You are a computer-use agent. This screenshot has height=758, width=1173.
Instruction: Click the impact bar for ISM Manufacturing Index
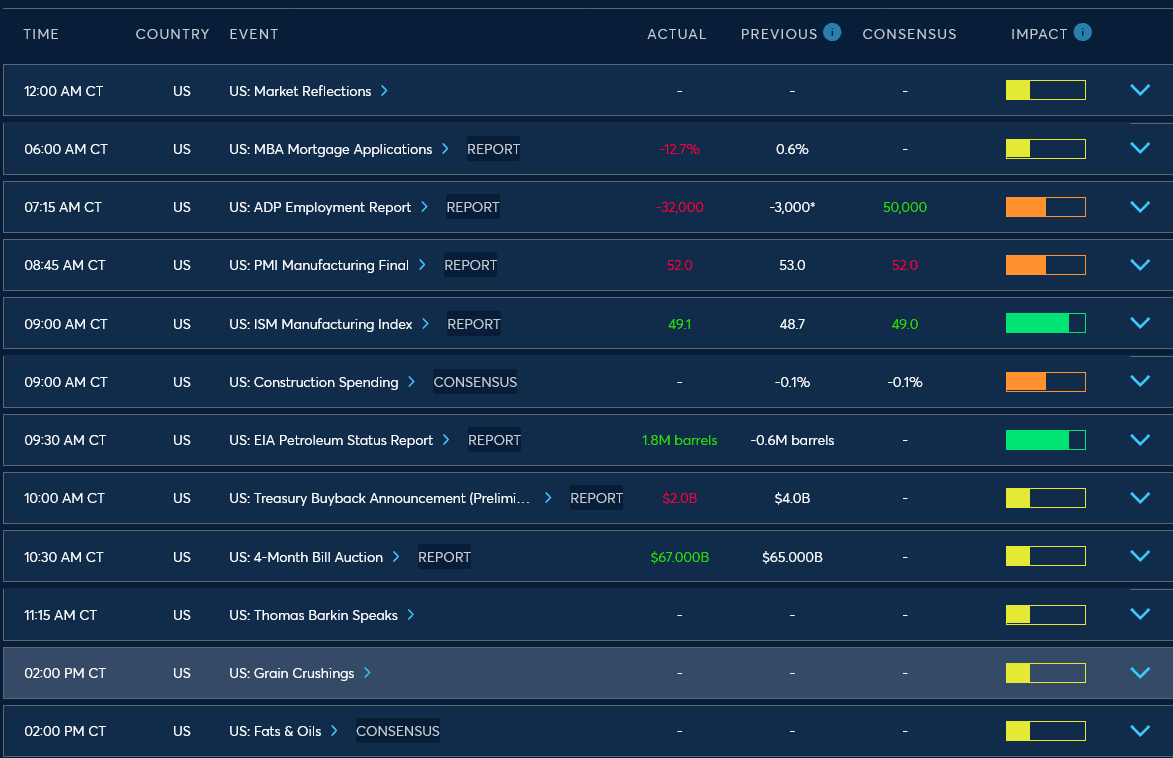pos(1044,323)
